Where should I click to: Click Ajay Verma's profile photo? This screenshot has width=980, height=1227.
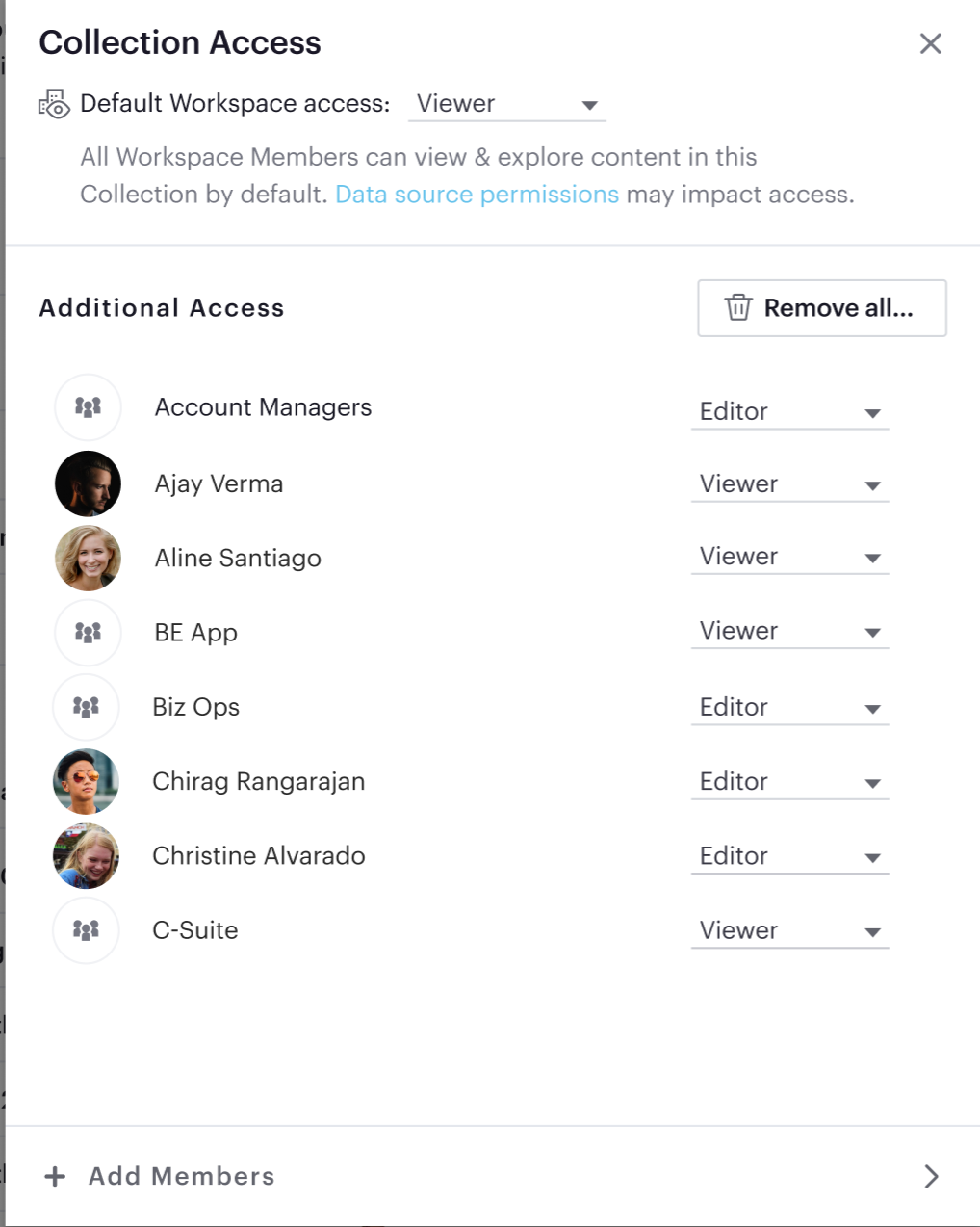pos(88,483)
